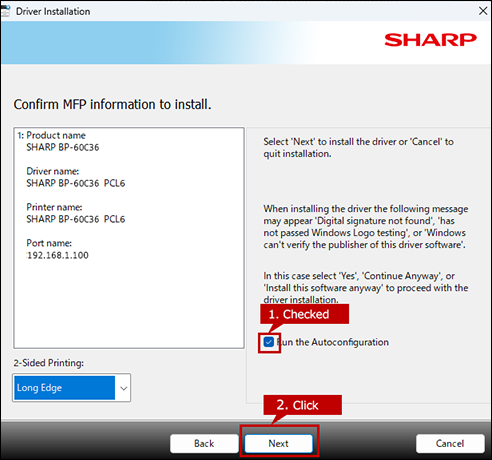This screenshot has height=460, width=492.
Task: Click the port address 192.168.1.100
Action: [58, 255]
